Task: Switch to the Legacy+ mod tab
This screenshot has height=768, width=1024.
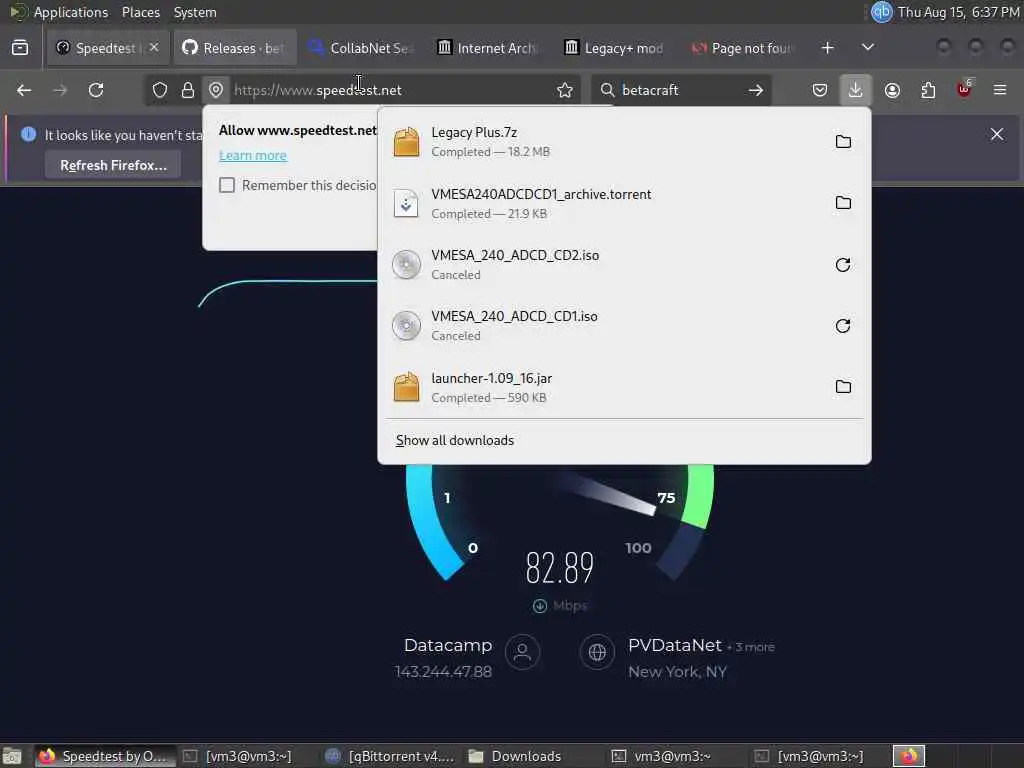Action: [617, 48]
